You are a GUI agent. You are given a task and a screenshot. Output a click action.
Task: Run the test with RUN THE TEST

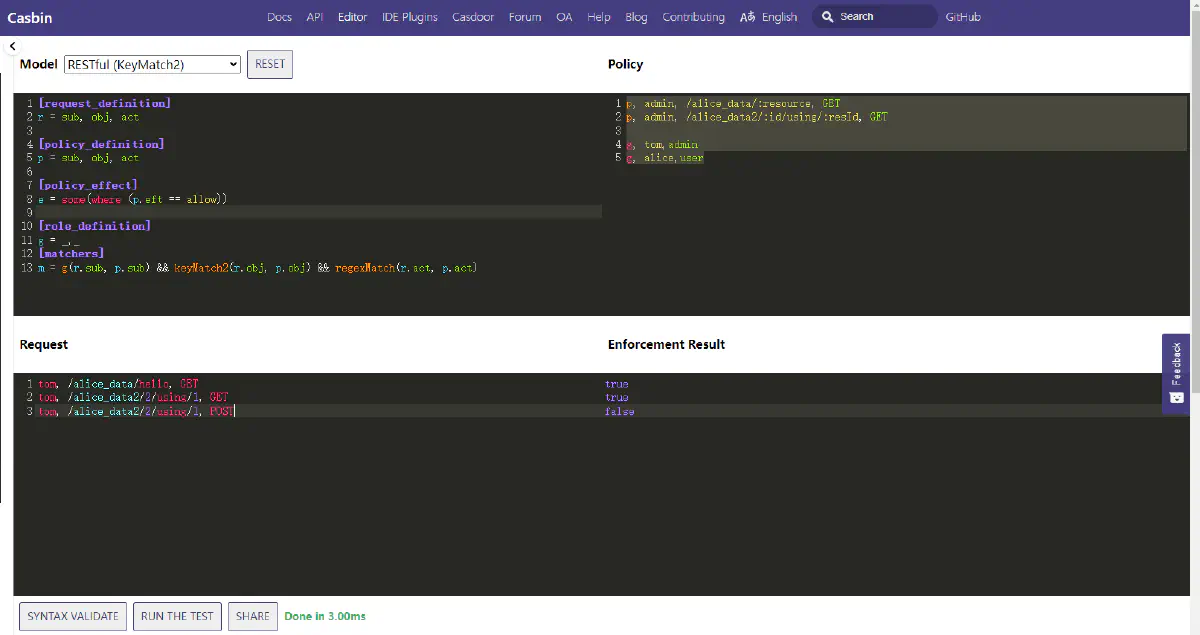coord(177,616)
